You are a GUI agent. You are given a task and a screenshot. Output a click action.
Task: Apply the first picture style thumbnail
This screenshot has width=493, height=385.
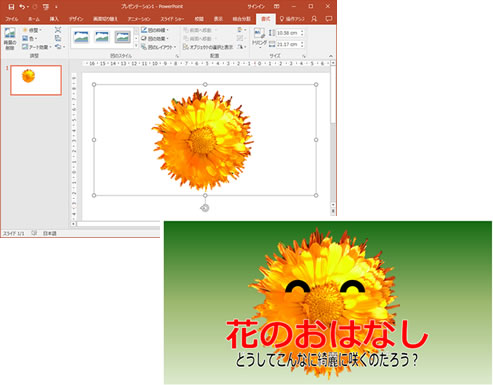[81, 37]
